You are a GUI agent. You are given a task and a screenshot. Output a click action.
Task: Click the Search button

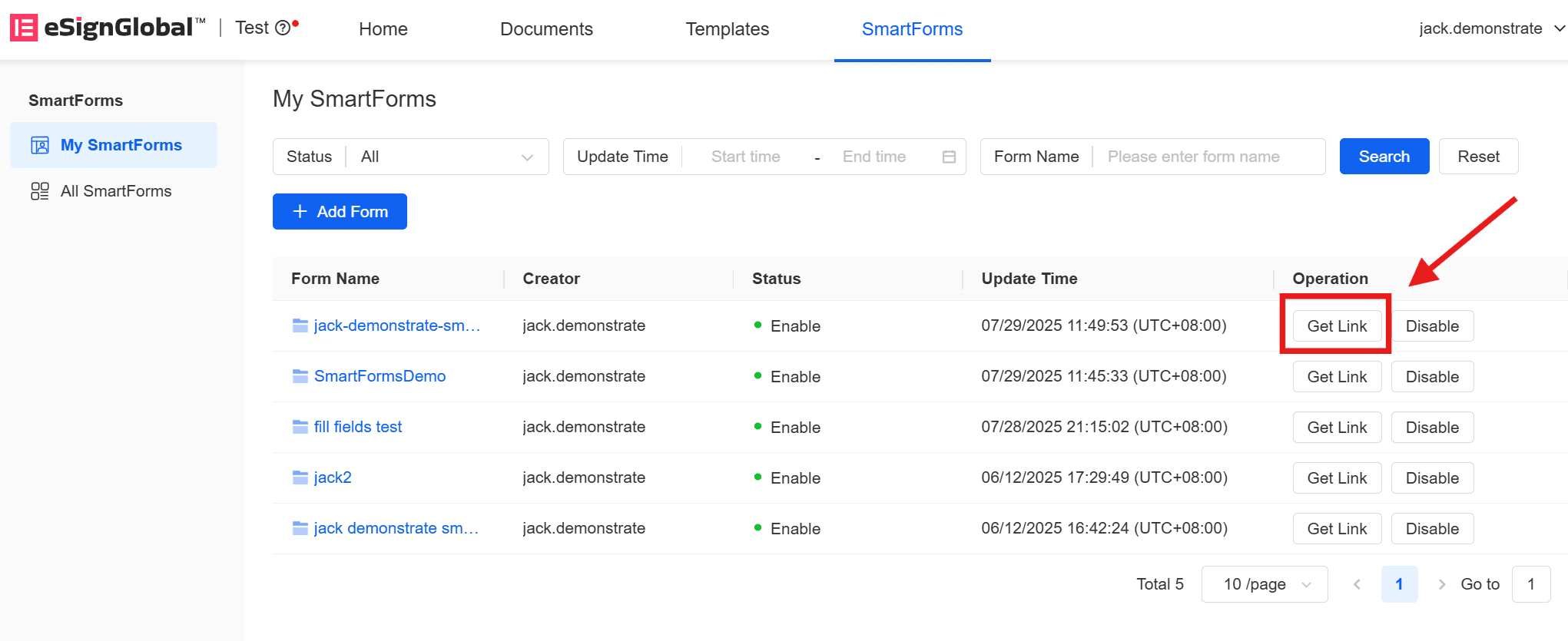(1384, 157)
